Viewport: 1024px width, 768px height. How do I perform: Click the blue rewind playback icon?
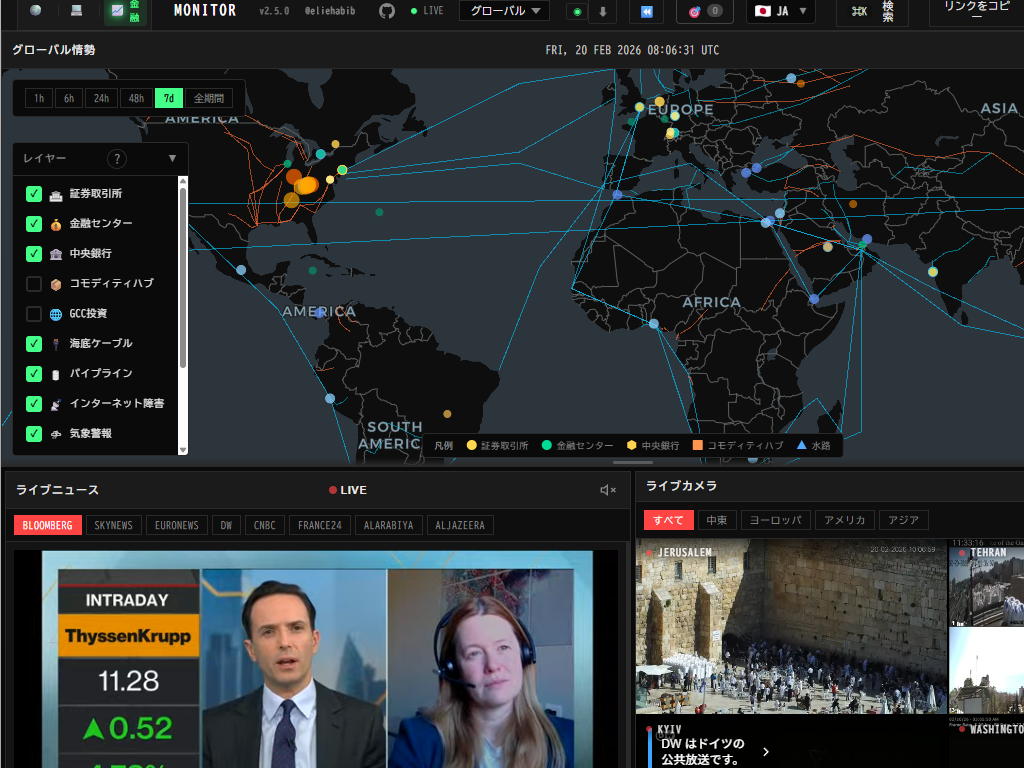[647, 11]
